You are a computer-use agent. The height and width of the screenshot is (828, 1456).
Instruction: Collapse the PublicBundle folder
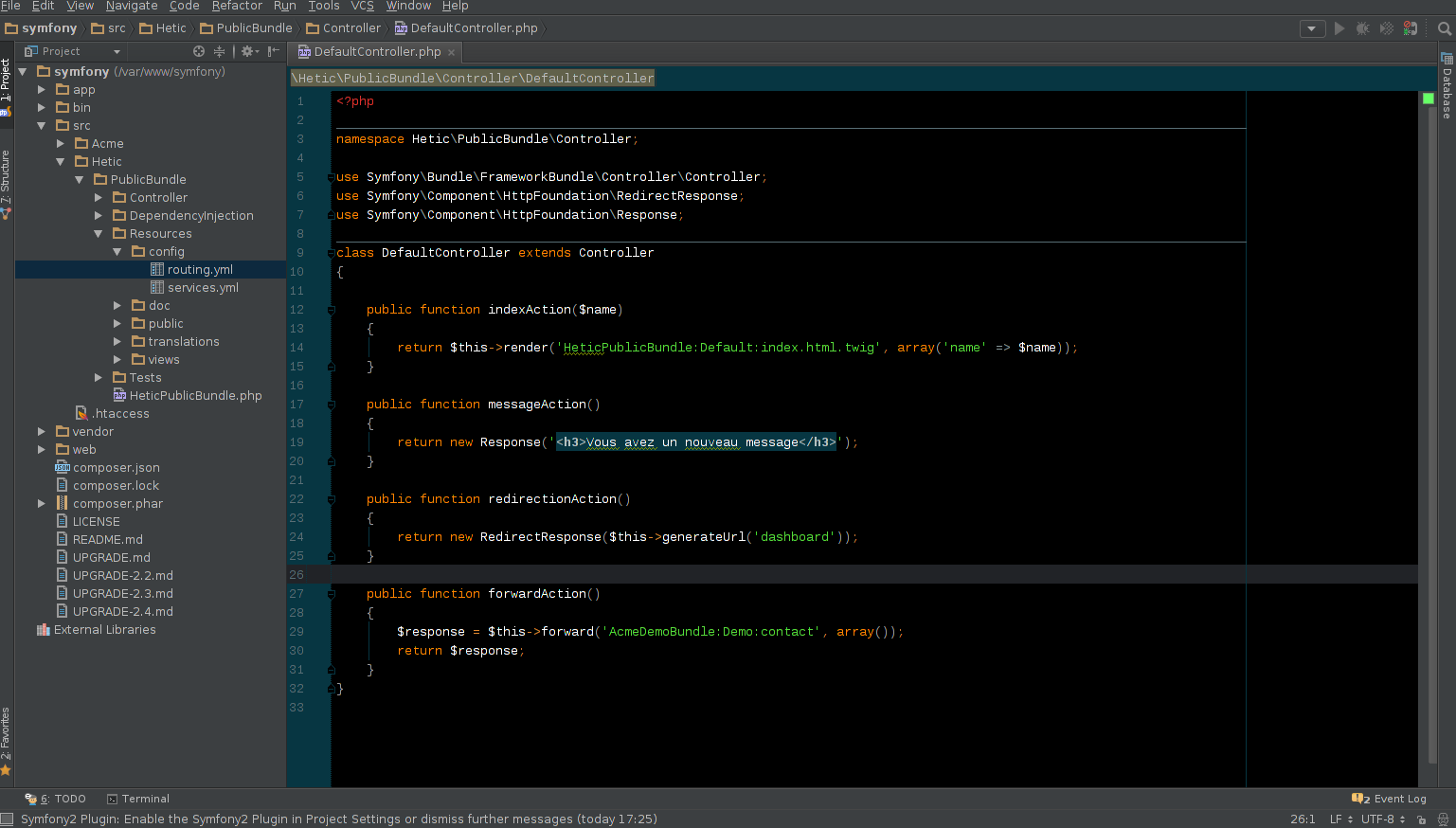tap(79, 179)
